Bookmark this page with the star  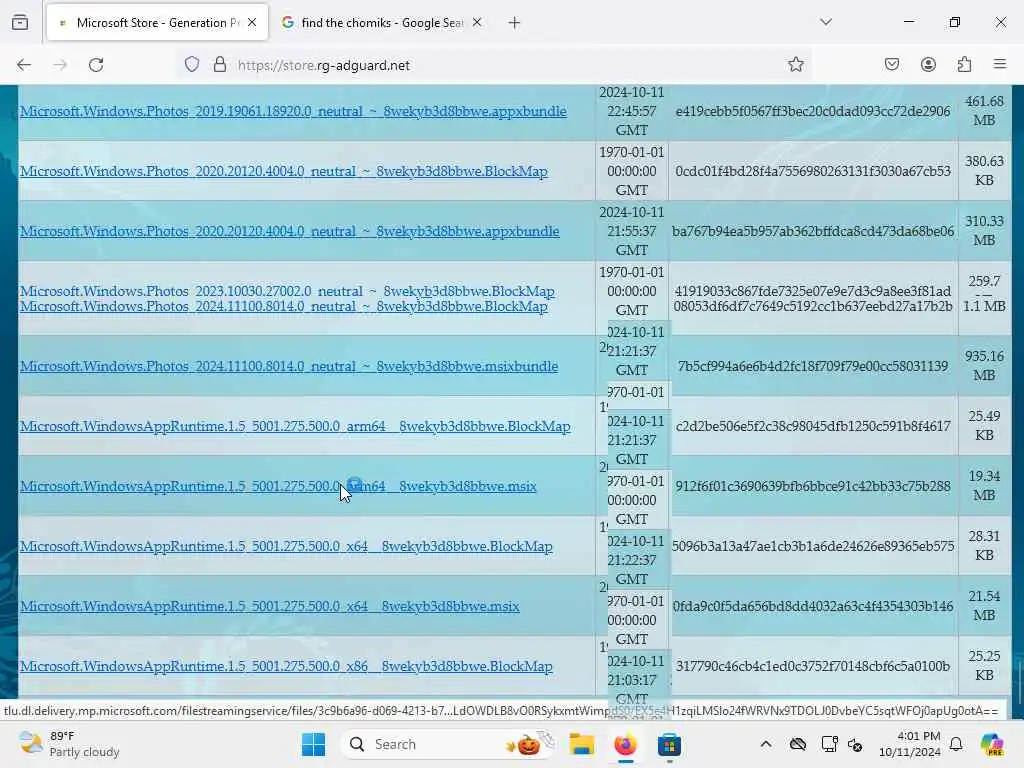795,65
